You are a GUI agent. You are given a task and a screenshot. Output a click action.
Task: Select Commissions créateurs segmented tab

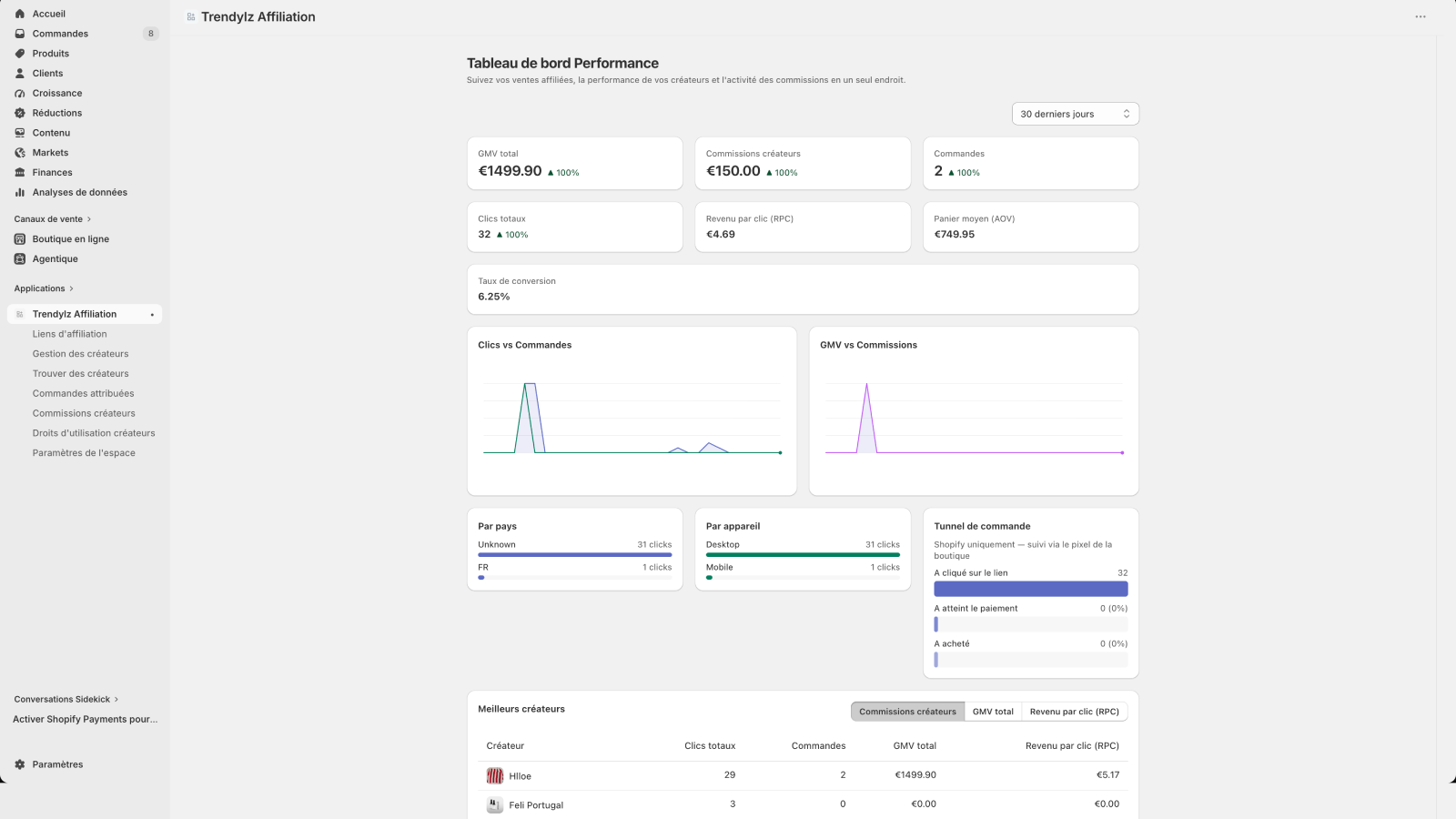click(x=907, y=712)
